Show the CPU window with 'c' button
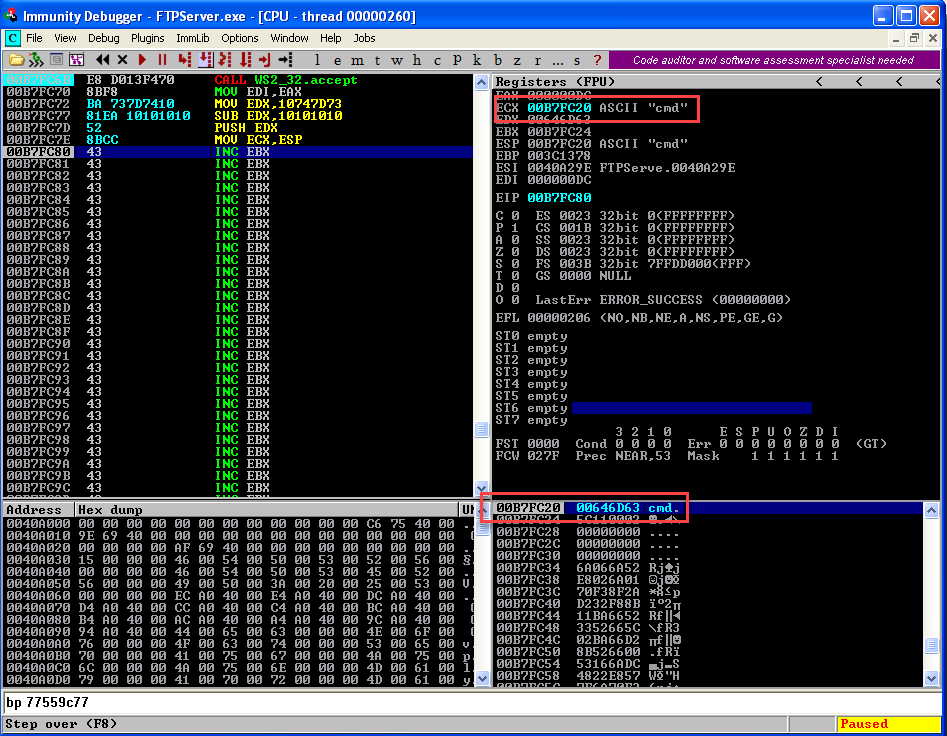 point(437,60)
